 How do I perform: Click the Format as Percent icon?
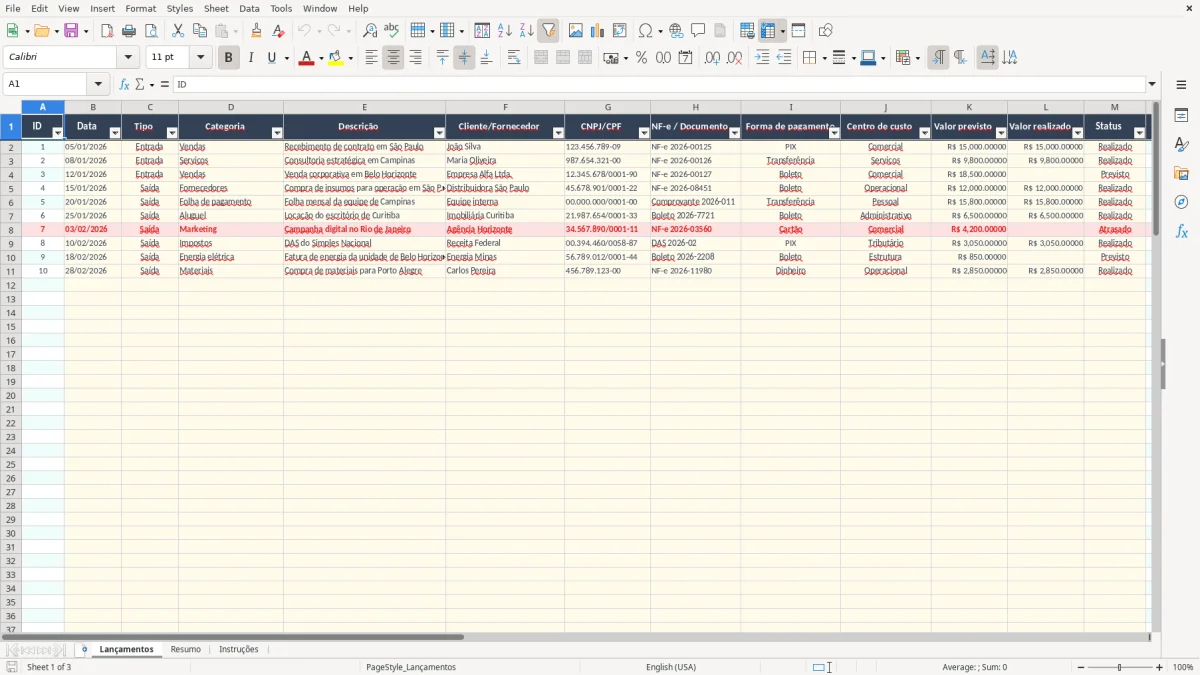coord(641,58)
